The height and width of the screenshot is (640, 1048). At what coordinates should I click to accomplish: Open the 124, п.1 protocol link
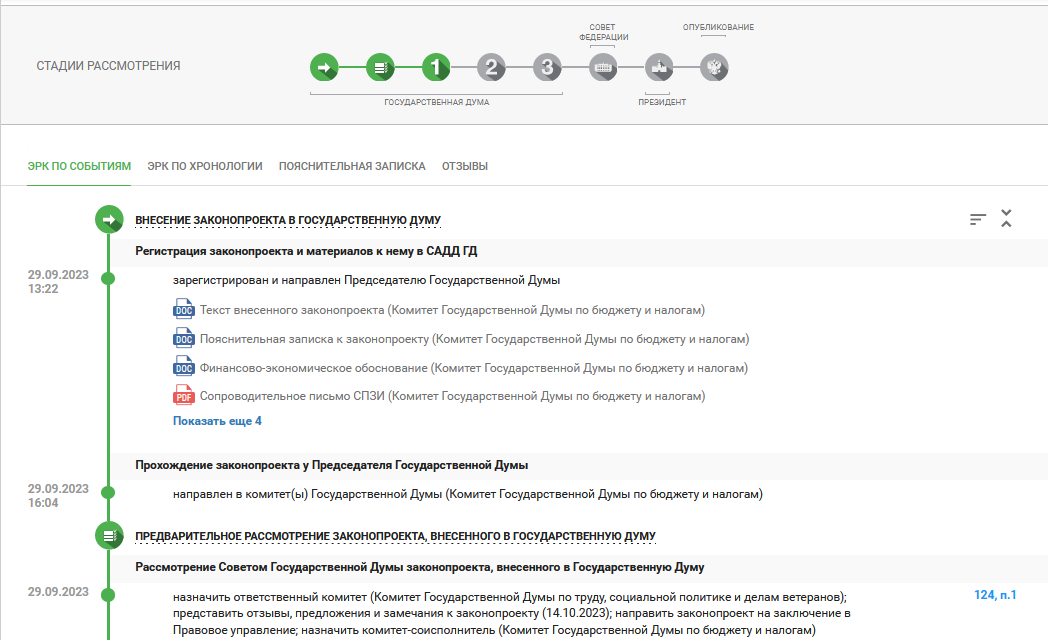tap(995, 595)
